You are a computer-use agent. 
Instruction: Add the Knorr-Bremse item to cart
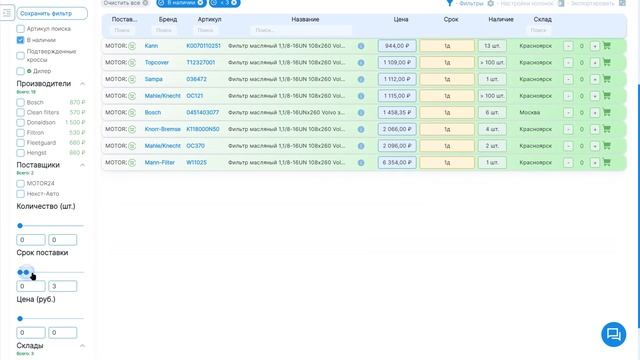tap(607, 129)
